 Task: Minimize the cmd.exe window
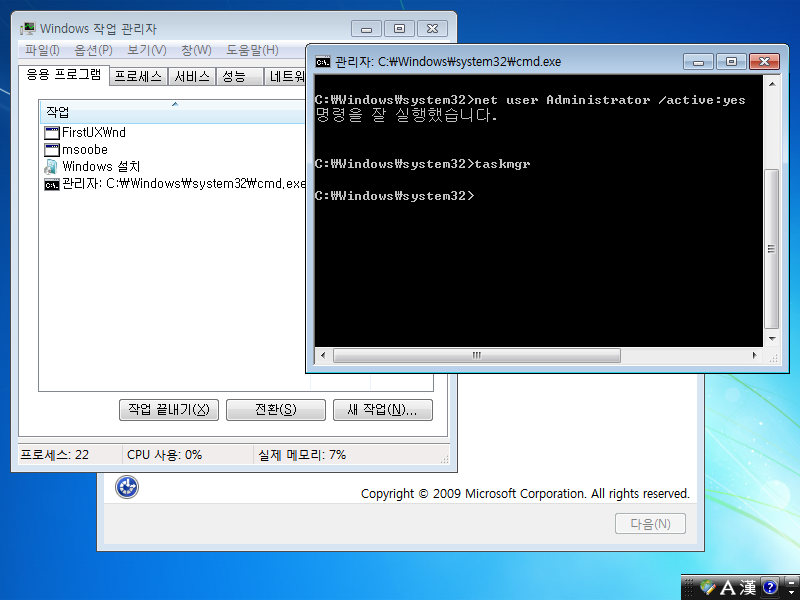[x=698, y=62]
